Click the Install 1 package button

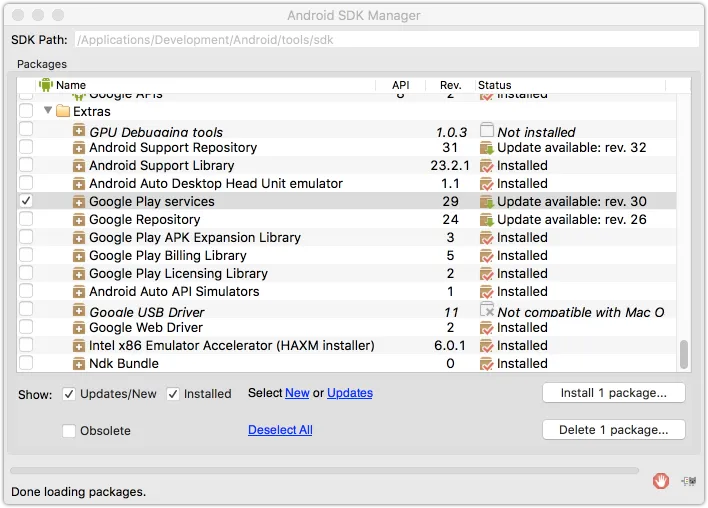(x=614, y=393)
